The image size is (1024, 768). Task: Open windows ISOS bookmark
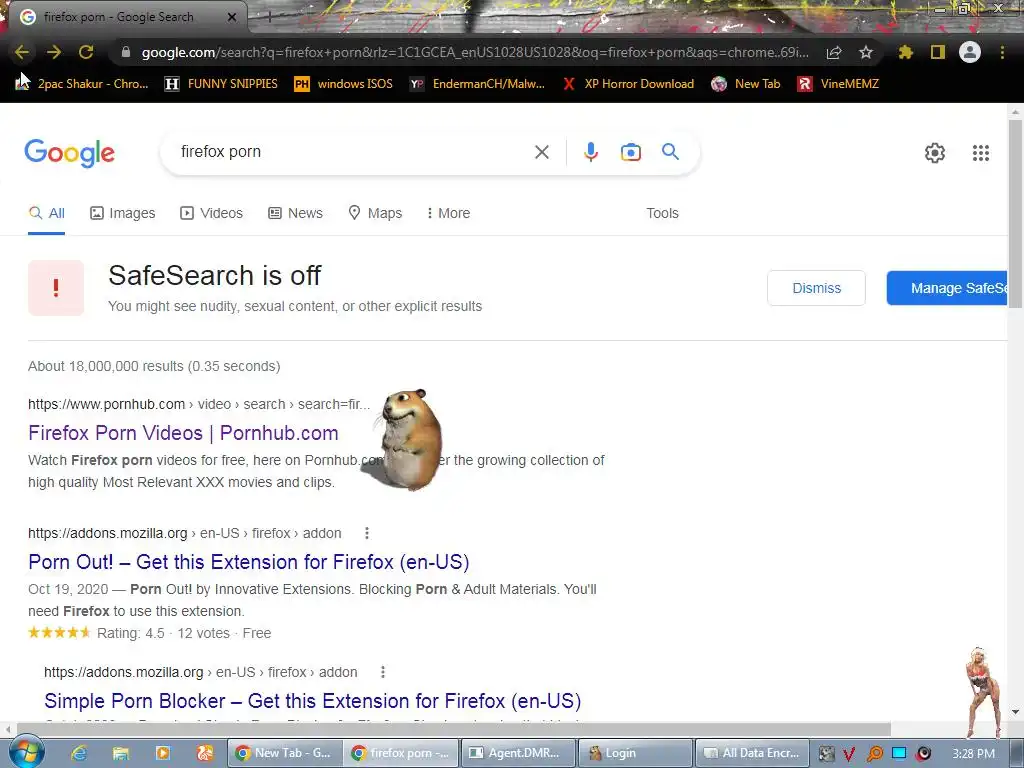[x=344, y=84]
